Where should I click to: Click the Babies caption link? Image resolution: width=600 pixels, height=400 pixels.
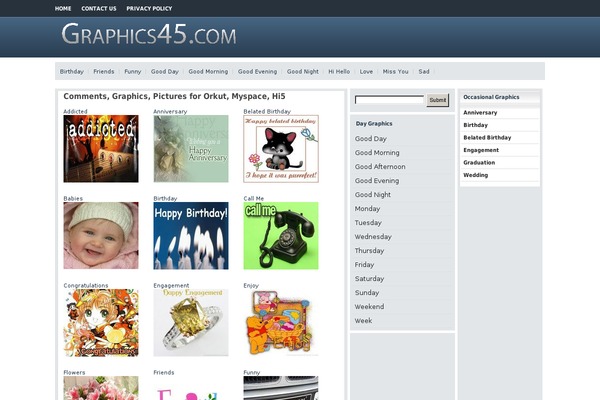pyautogui.click(x=73, y=198)
